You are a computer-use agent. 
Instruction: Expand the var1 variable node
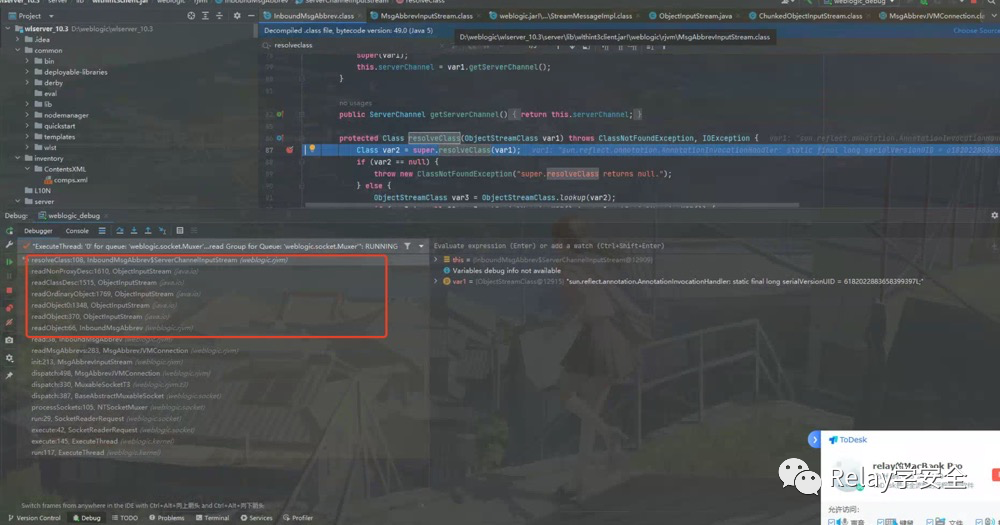coord(436,281)
